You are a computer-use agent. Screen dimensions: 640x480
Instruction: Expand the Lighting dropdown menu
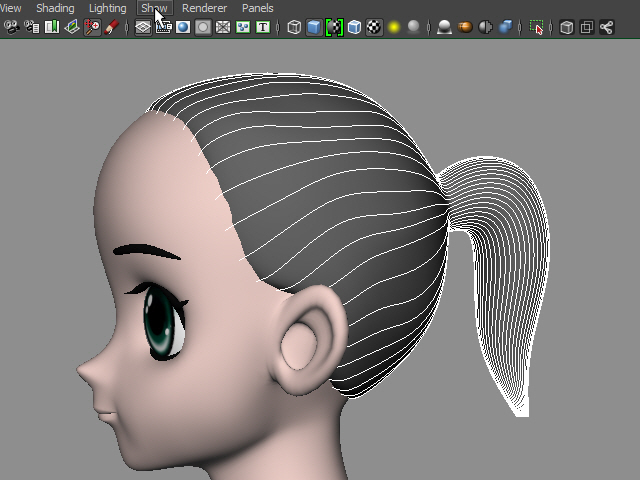click(x=108, y=8)
